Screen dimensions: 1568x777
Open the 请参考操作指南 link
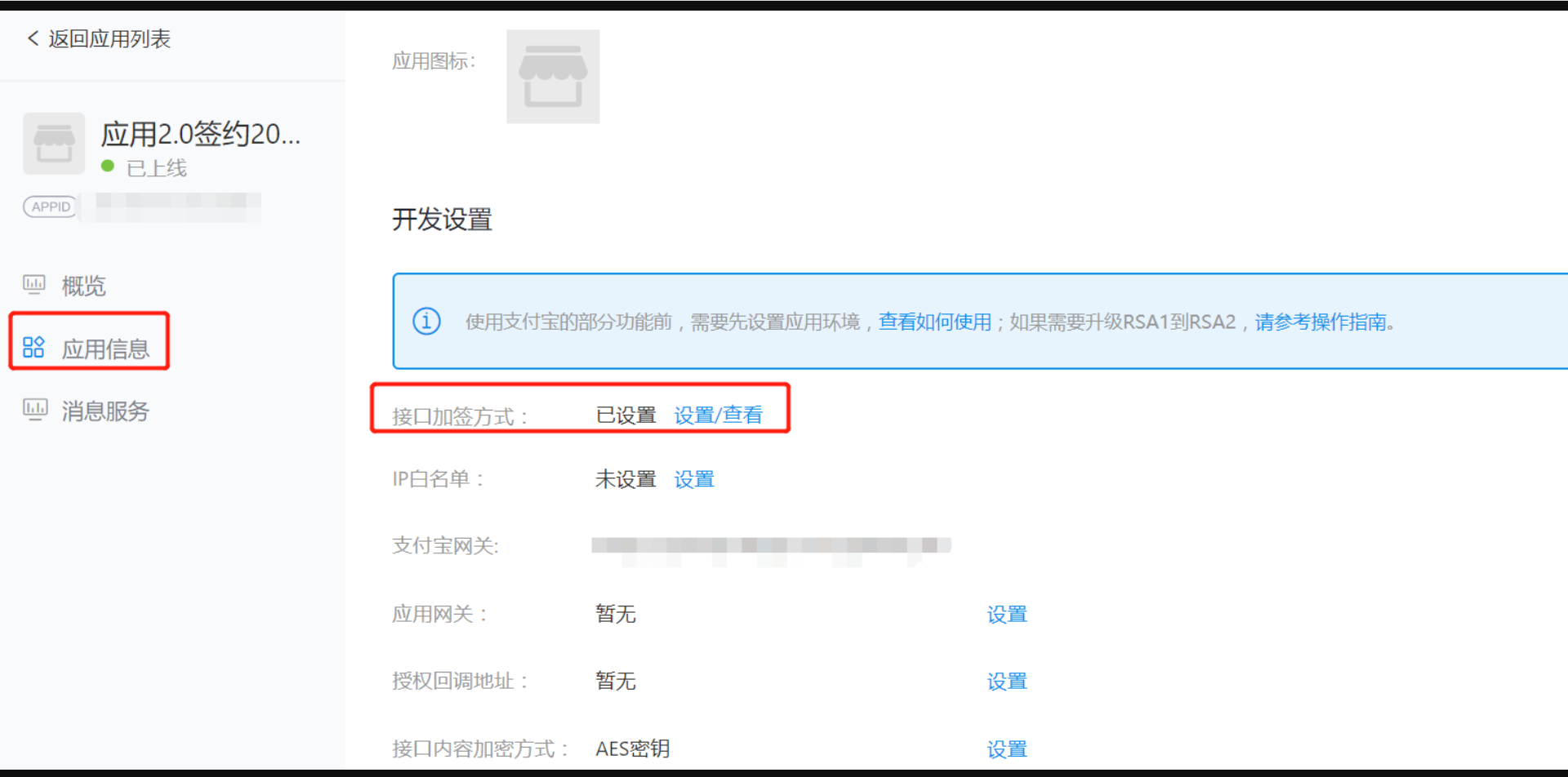[1321, 322]
